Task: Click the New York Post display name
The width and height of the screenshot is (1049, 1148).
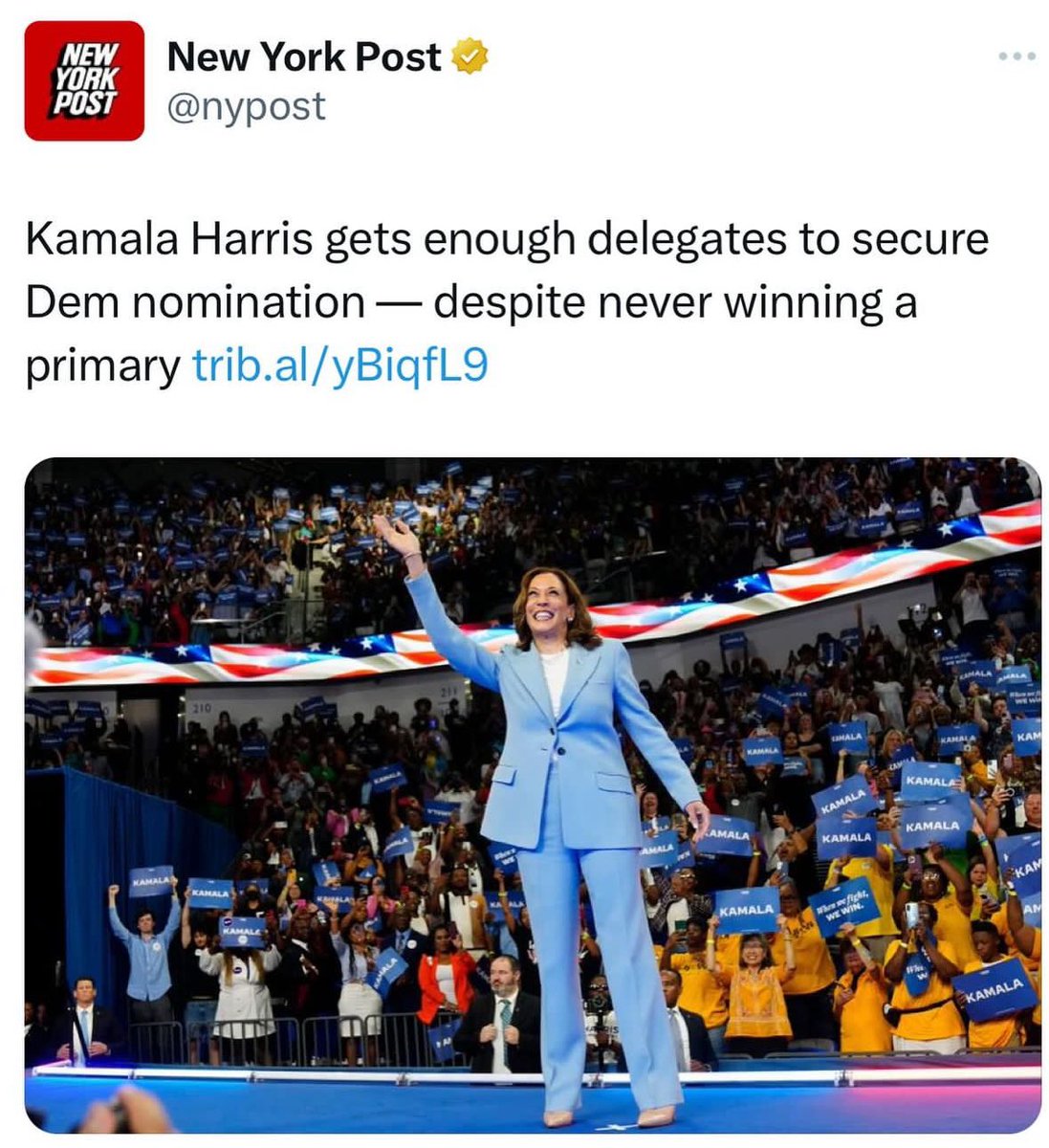Action: pyautogui.click(x=304, y=57)
